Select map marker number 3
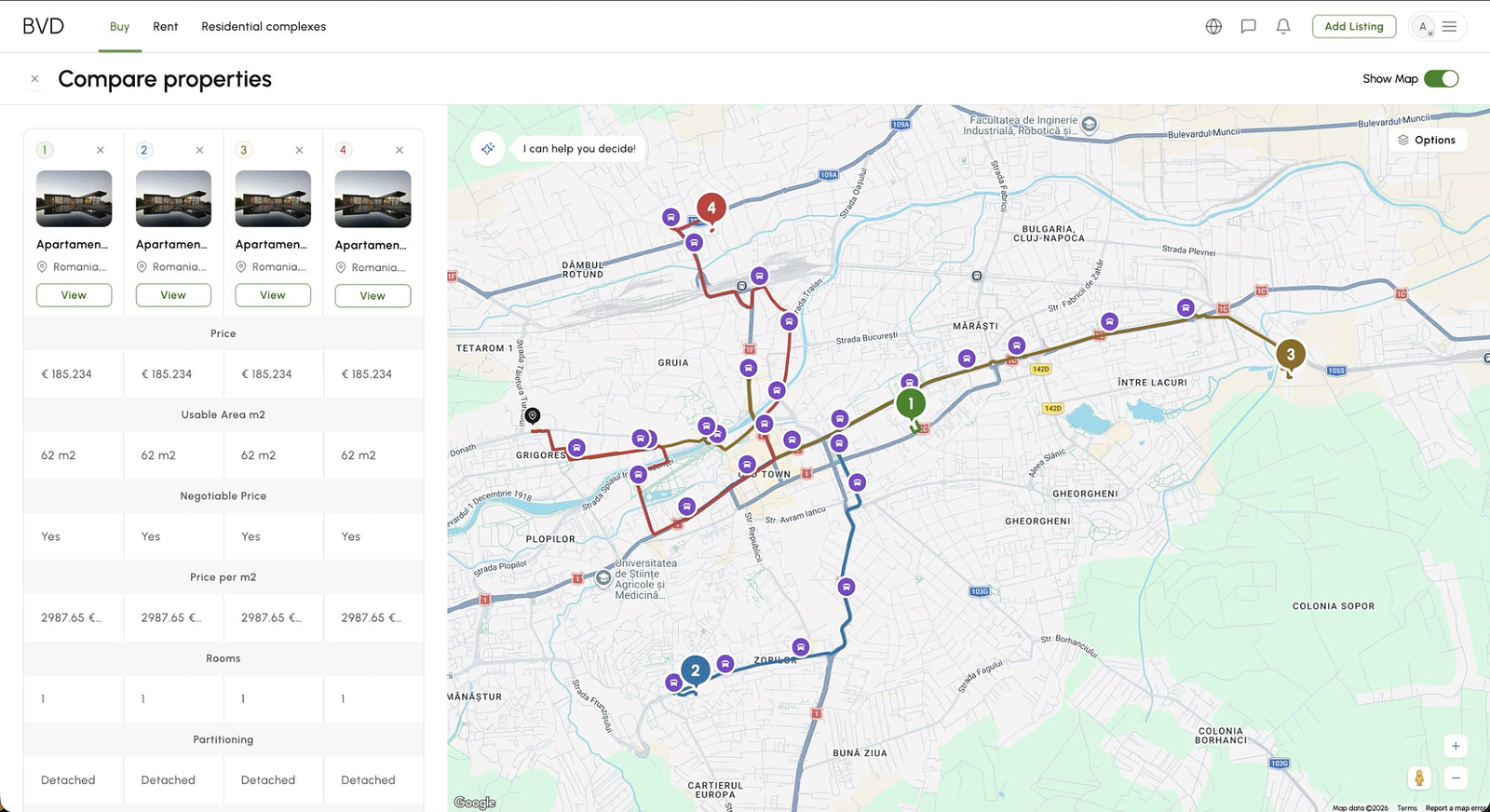 point(1290,355)
